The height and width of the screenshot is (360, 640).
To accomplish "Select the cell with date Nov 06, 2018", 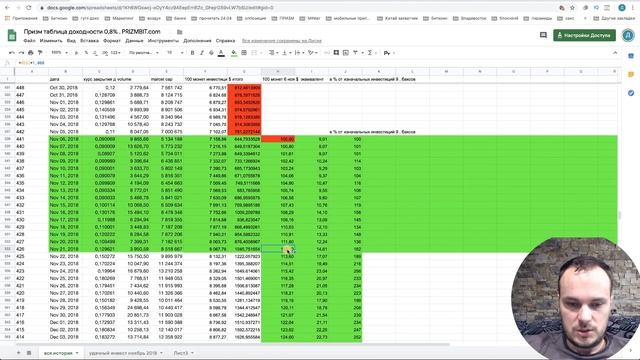I will [65, 139].
